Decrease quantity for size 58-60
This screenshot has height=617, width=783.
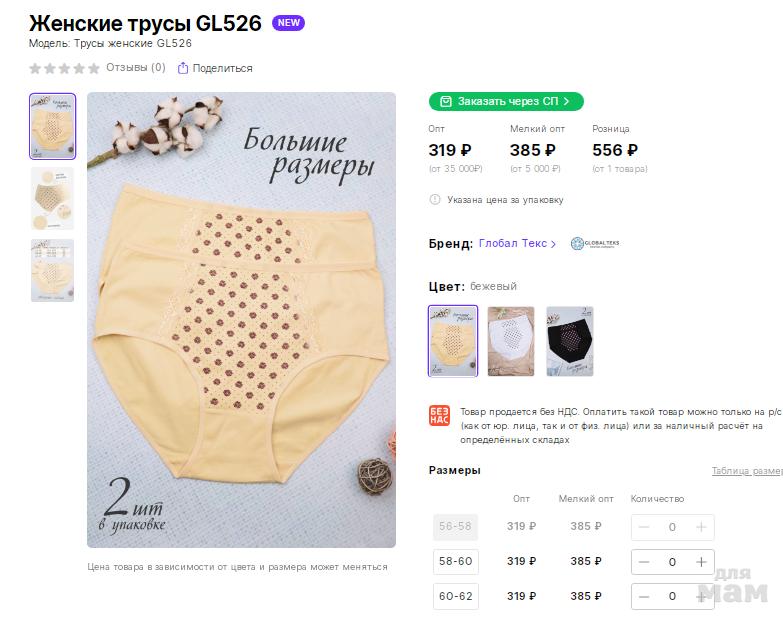click(x=644, y=562)
